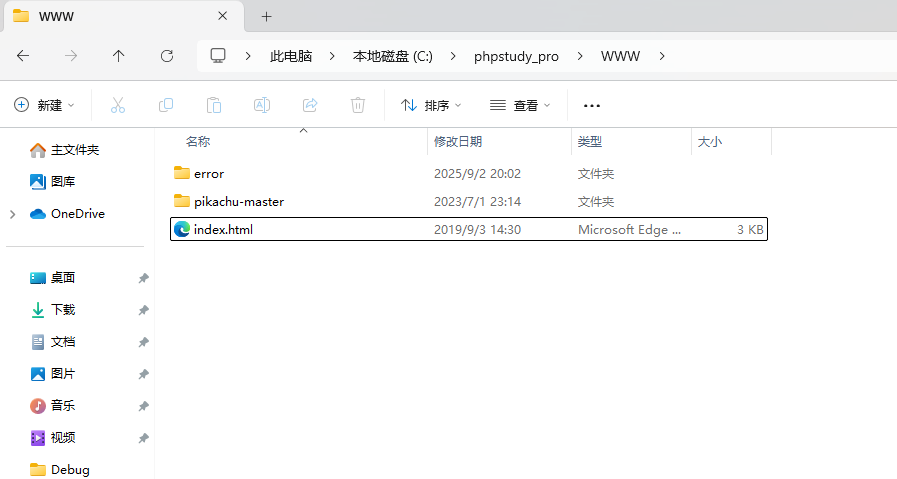Viewport: 897px width, 479px height.
Task: Open the 排序 (Sort) dropdown menu
Action: (x=431, y=105)
